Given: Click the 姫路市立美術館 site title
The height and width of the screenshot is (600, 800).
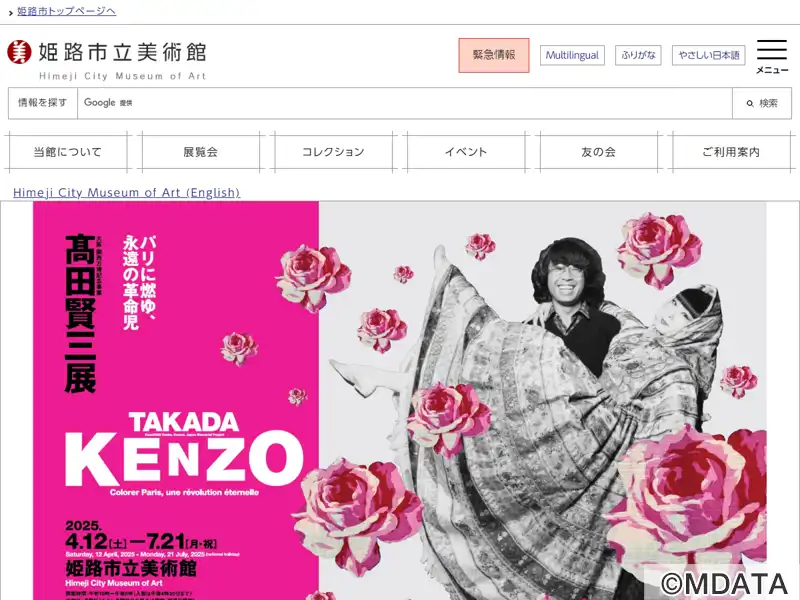Looking at the screenshot, I should [122, 53].
